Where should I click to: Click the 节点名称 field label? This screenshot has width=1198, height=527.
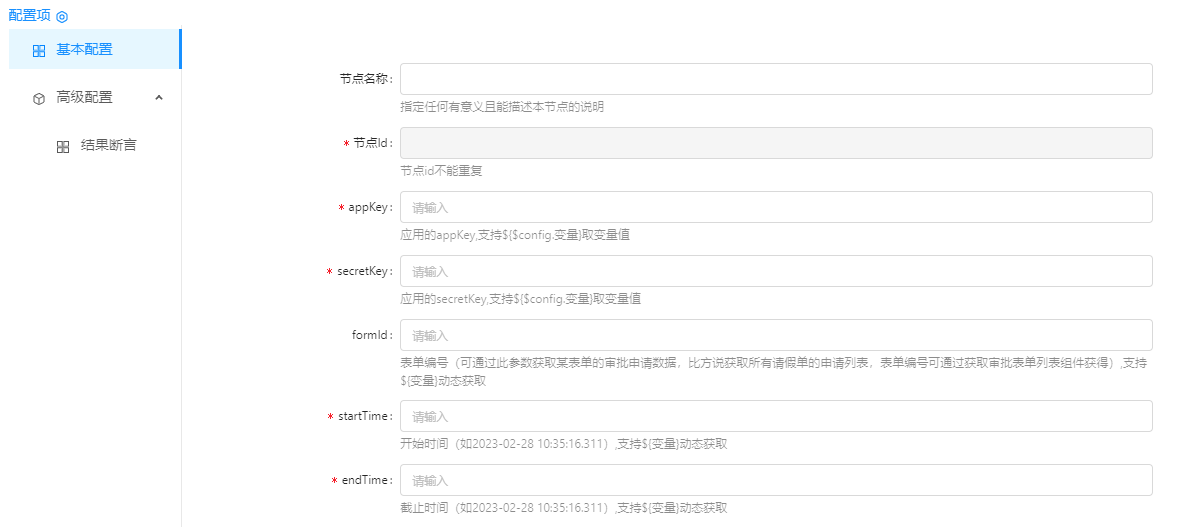(x=366, y=79)
